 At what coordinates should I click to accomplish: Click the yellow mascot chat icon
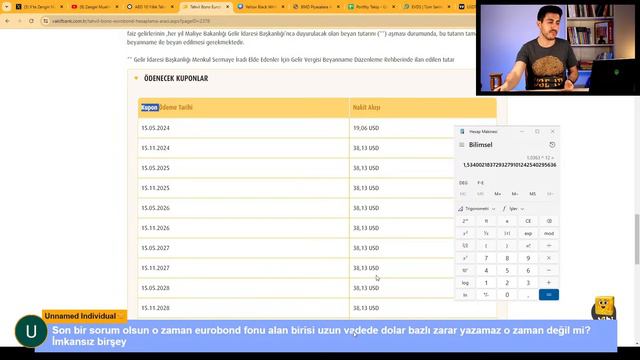pyautogui.click(x=604, y=308)
